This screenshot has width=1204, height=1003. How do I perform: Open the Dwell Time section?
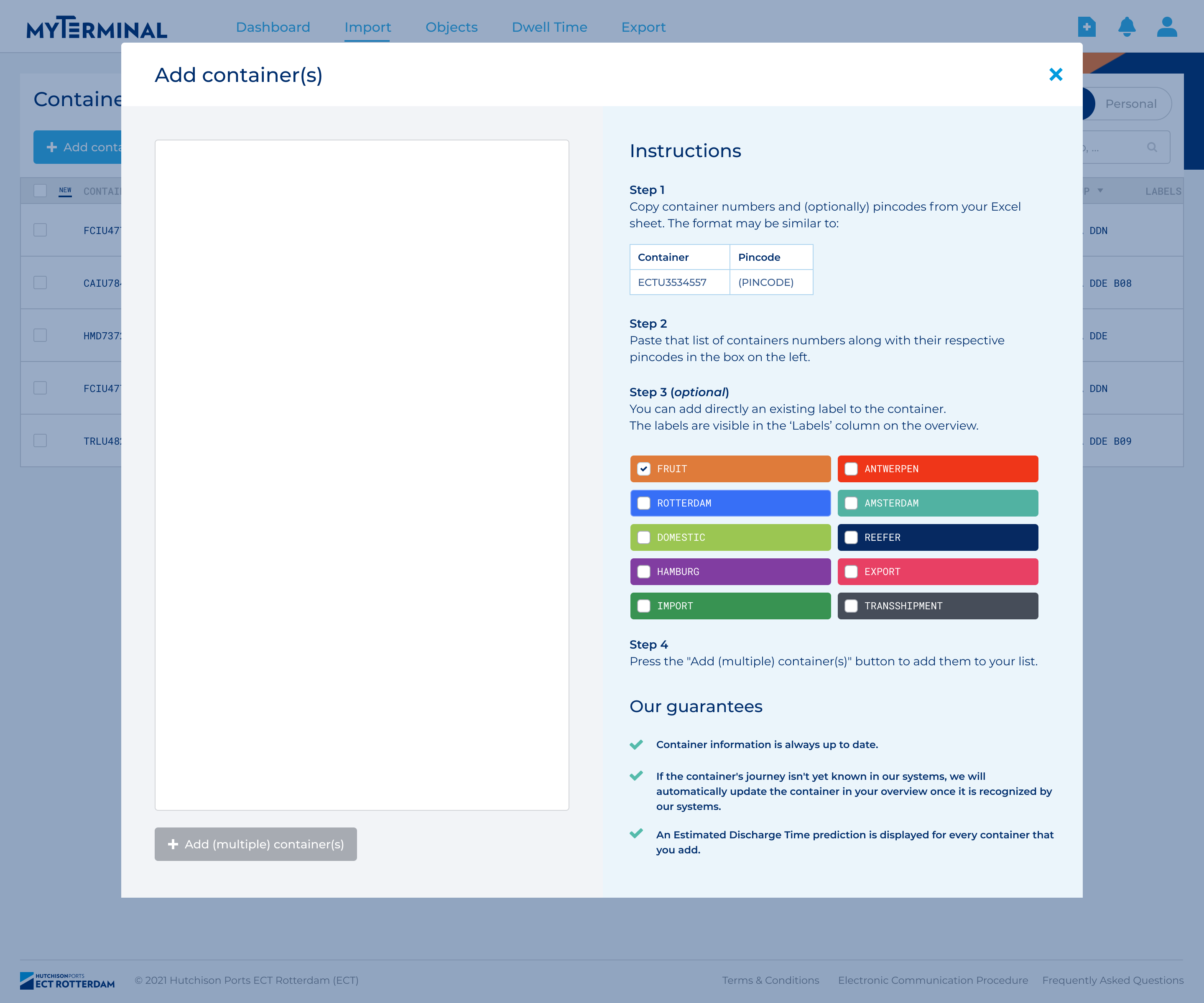pyautogui.click(x=549, y=27)
